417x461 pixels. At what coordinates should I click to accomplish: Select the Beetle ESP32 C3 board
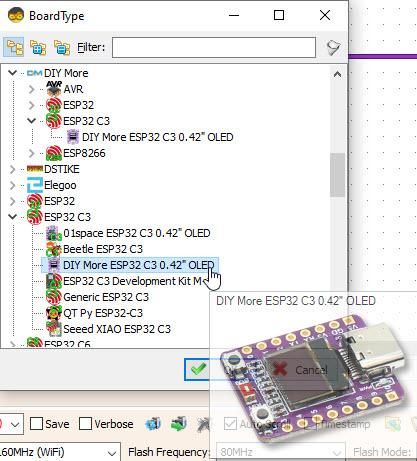(103, 249)
